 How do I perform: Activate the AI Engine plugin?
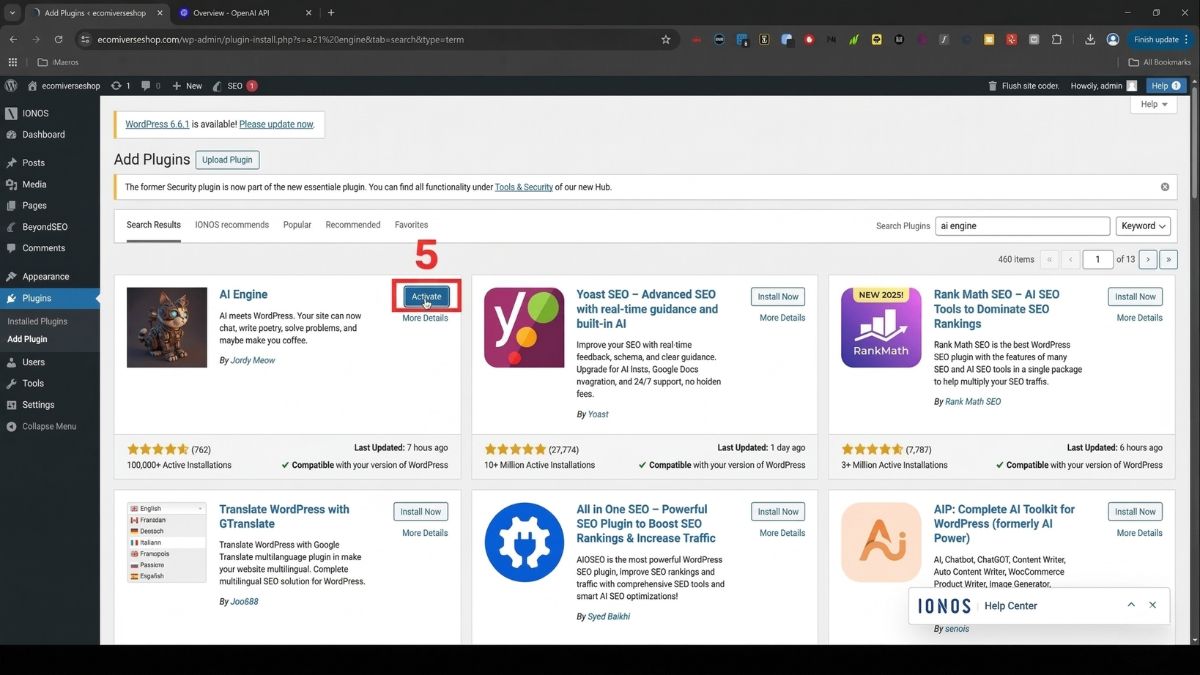(x=426, y=297)
